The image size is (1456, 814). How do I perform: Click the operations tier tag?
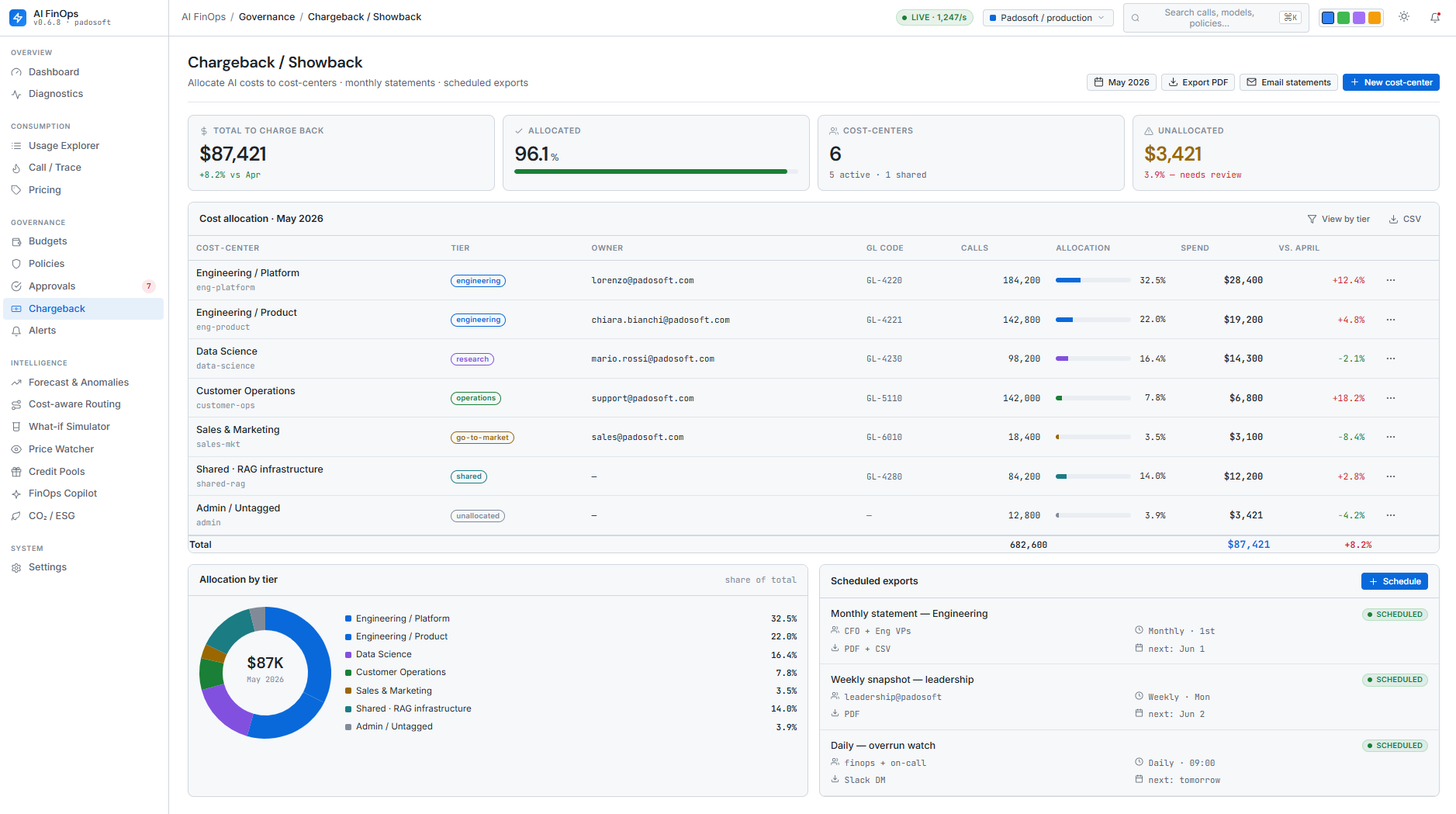coord(476,398)
